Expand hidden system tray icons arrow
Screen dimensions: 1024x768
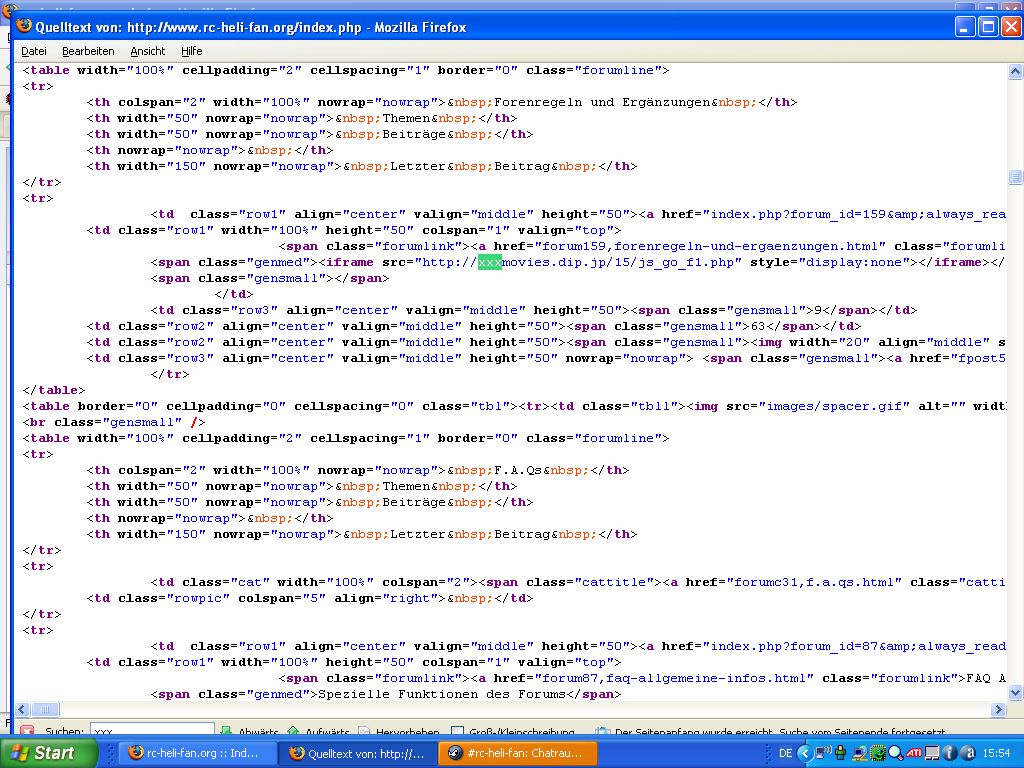coord(804,753)
